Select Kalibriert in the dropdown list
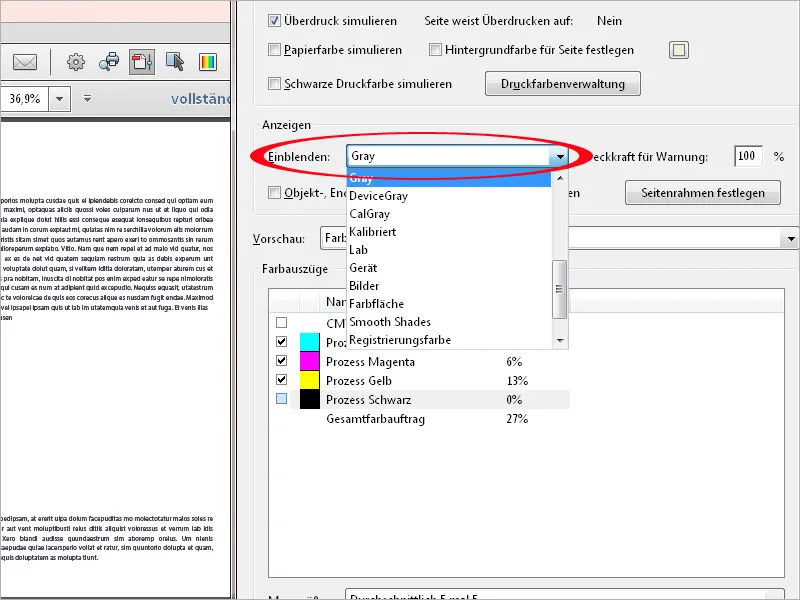 [449, 232]
